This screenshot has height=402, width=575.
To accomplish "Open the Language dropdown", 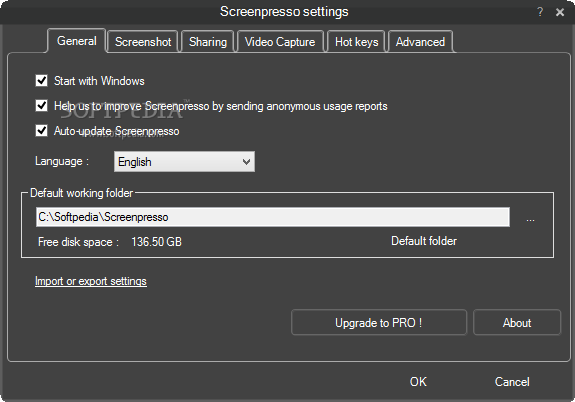I will click(184, 162).
